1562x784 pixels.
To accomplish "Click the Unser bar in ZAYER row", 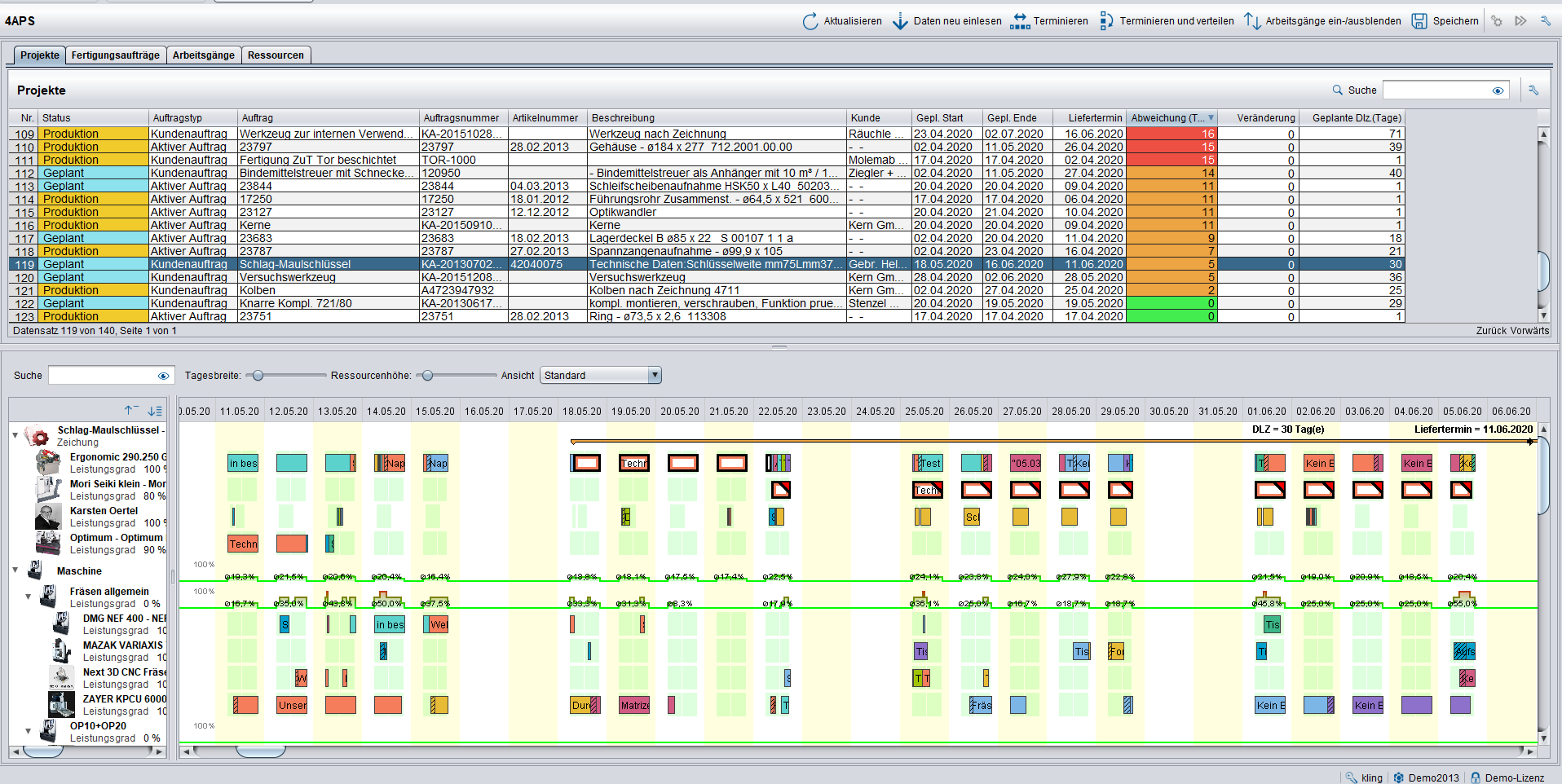I will 292,705.
